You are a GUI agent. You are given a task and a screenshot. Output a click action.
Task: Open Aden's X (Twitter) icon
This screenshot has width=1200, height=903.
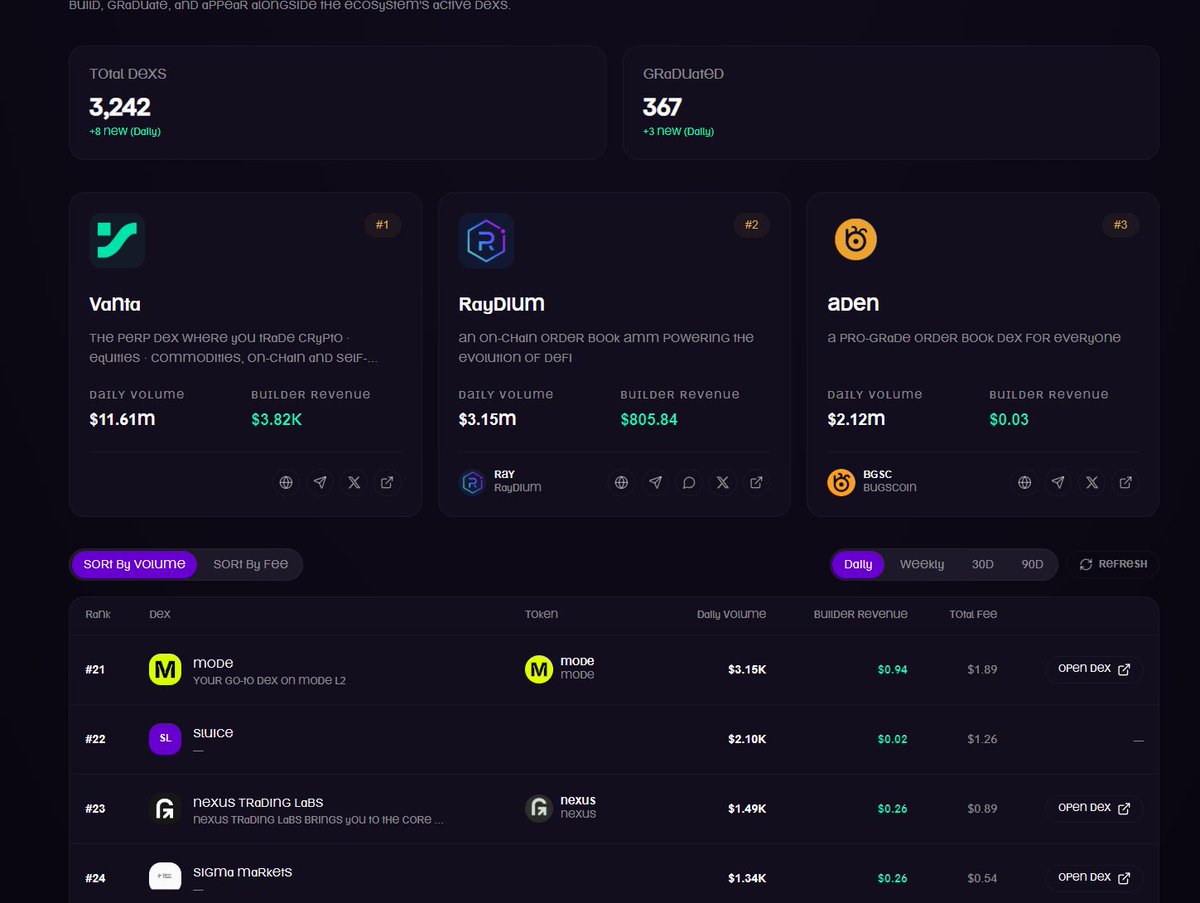(x=1092, y=482)
